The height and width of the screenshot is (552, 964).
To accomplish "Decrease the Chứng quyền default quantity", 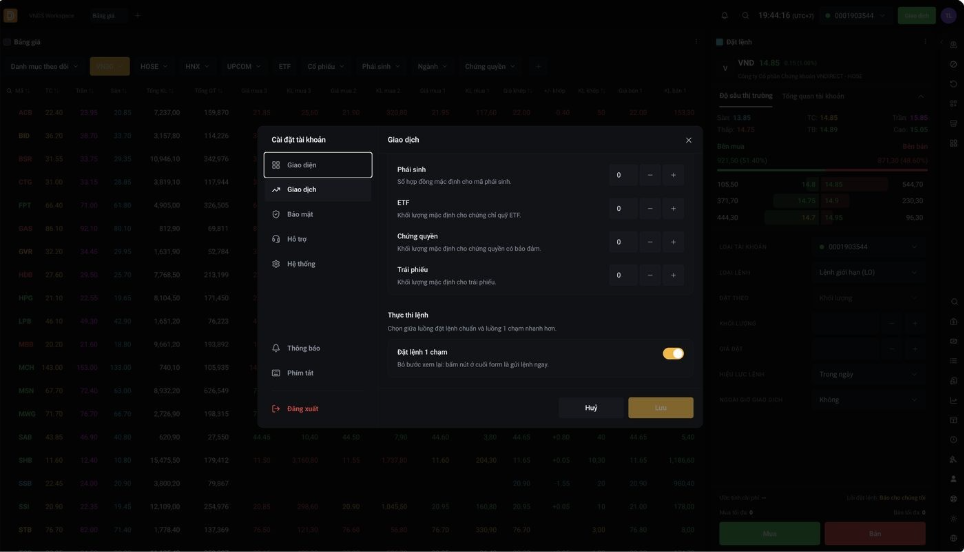I will (650, 242).
